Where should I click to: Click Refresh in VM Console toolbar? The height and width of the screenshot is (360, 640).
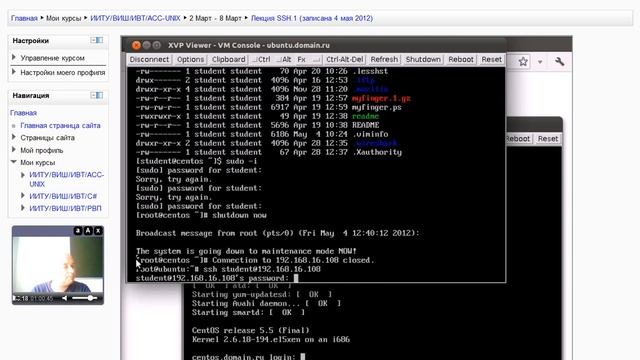click(384, 60)
